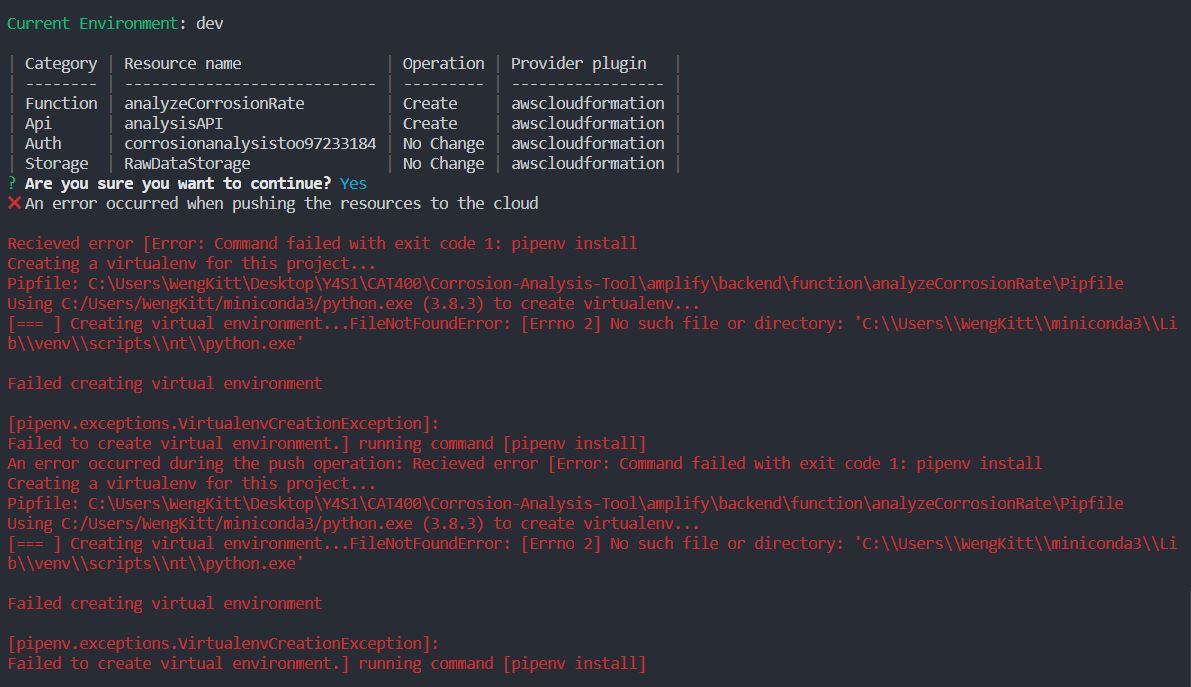Click the "dev" environment value
The height and width of the screenshot is (687, 1191).
[210, 24]
